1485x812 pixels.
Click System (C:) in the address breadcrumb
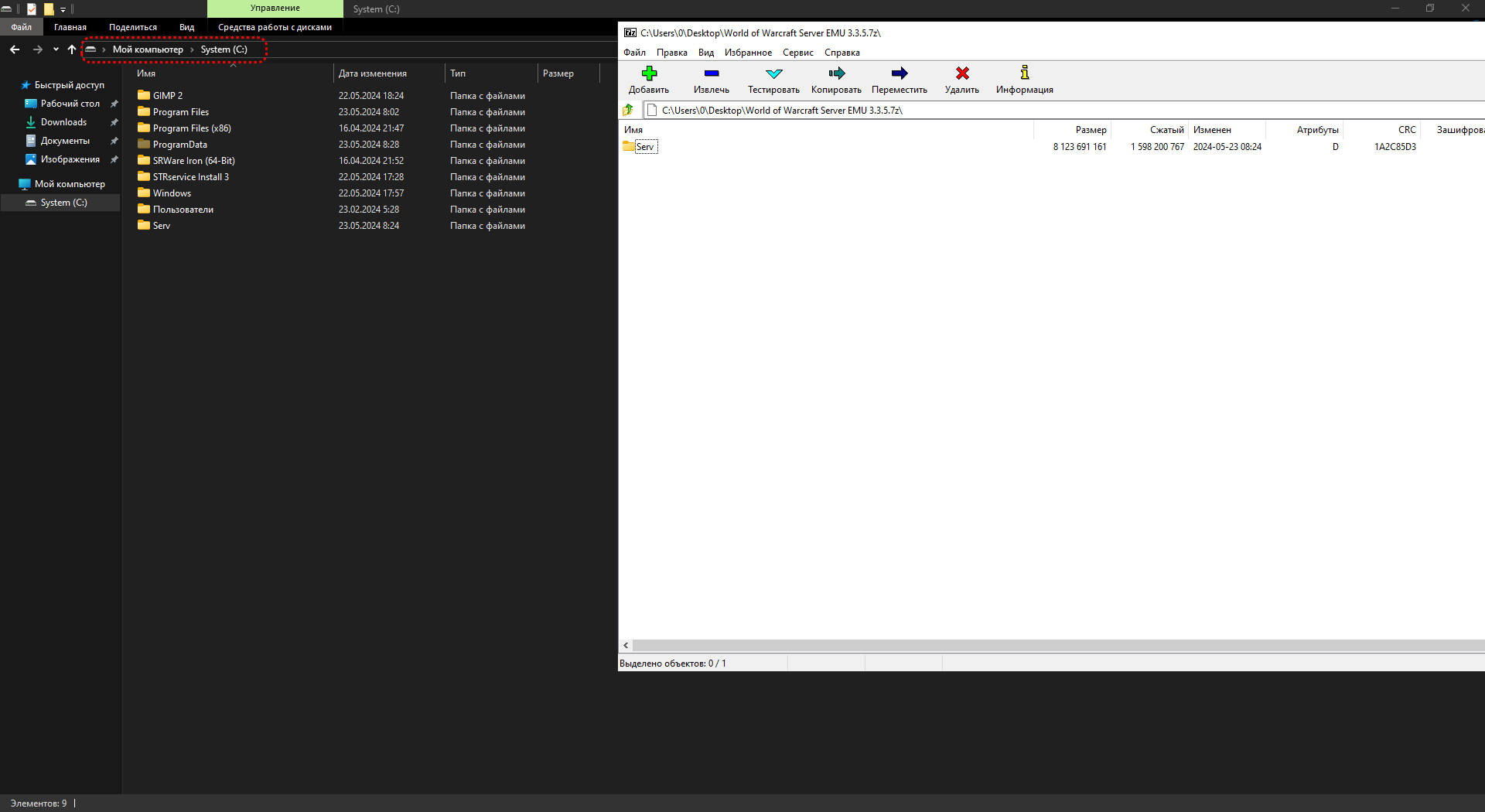pyautogui.click(x=224, y=49)
